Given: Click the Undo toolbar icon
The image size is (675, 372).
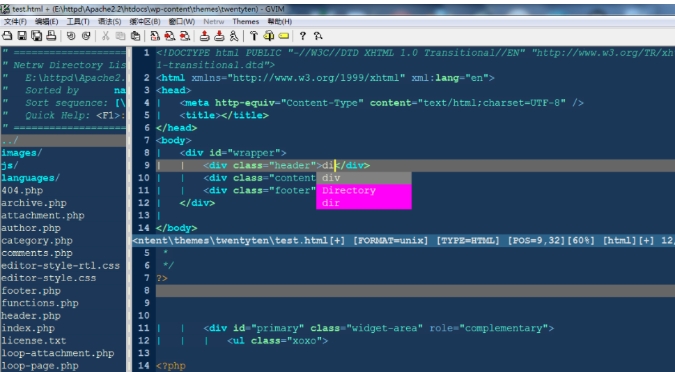Looking at the screenshot, I should (x=71, y=36).
